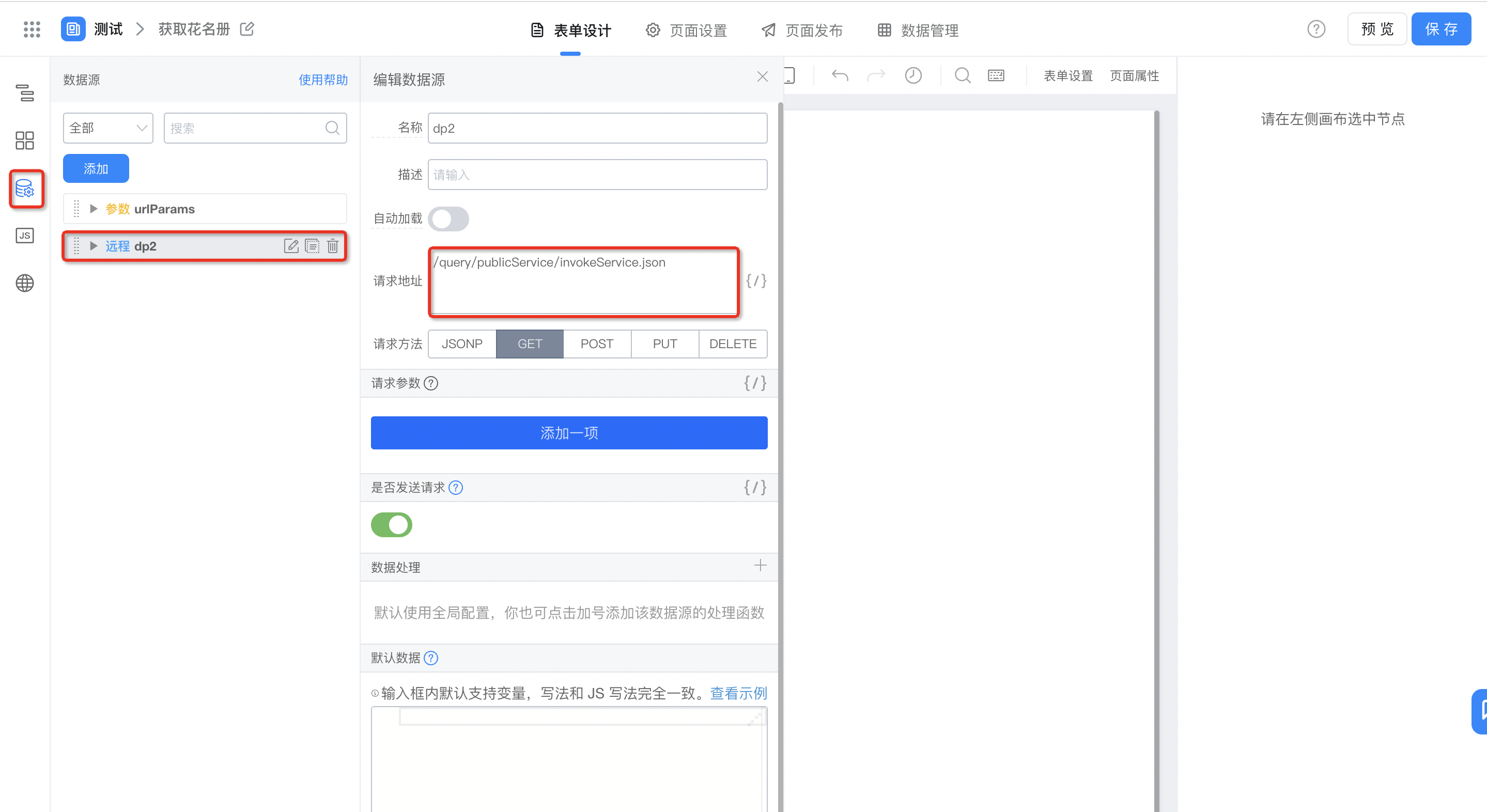Image resolution: width=1487 pixels, height=812 pixels.
Task: Select DELETE request method
Action: pos(733,343)
